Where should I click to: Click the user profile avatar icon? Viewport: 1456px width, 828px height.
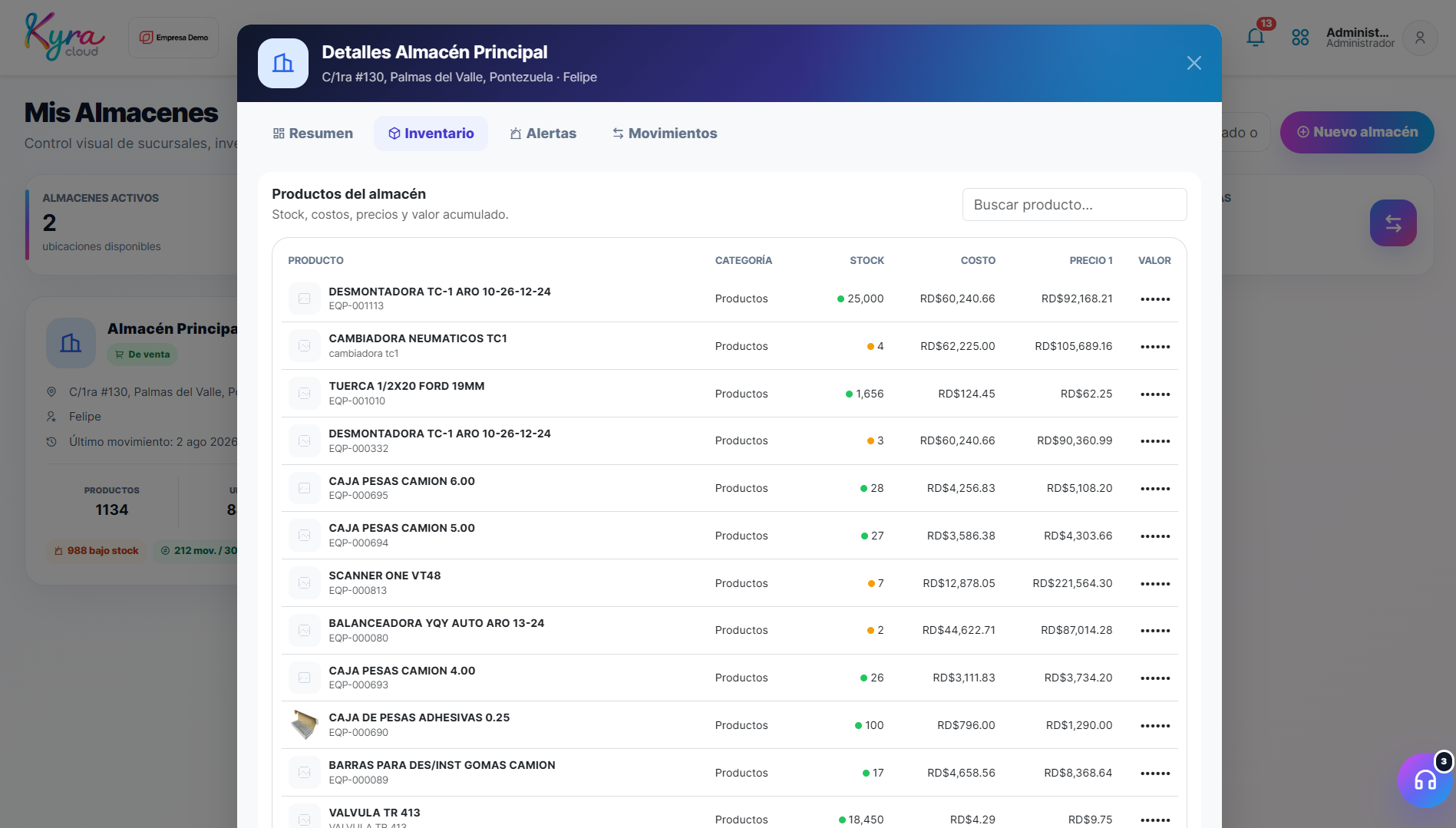(1420, 38)
